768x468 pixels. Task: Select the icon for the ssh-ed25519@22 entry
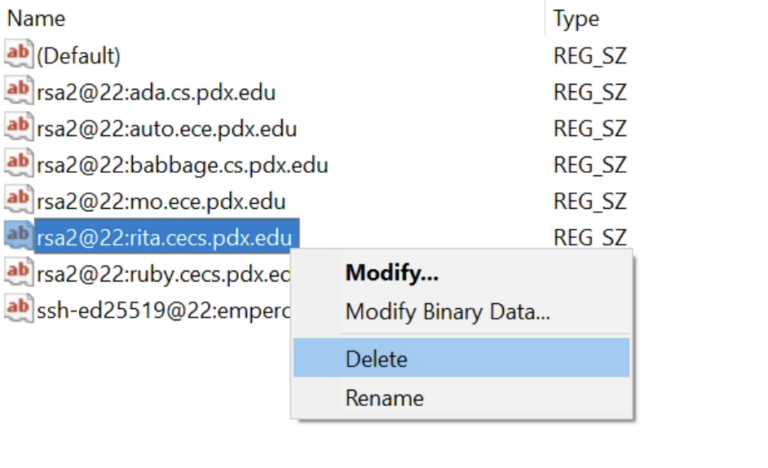18,309
